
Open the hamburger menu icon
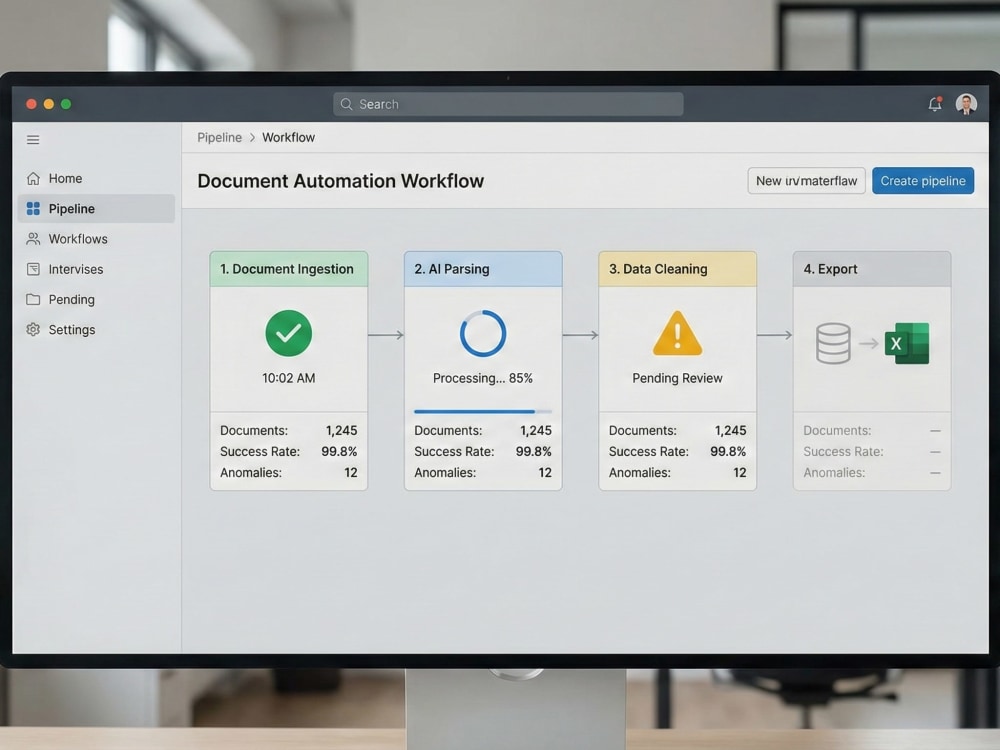33,140
